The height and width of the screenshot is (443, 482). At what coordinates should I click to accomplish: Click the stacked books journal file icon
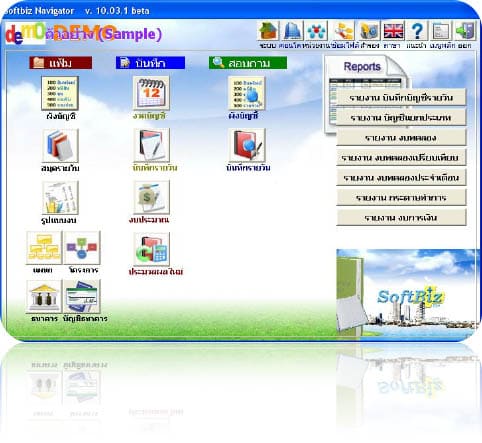[60, 146]
